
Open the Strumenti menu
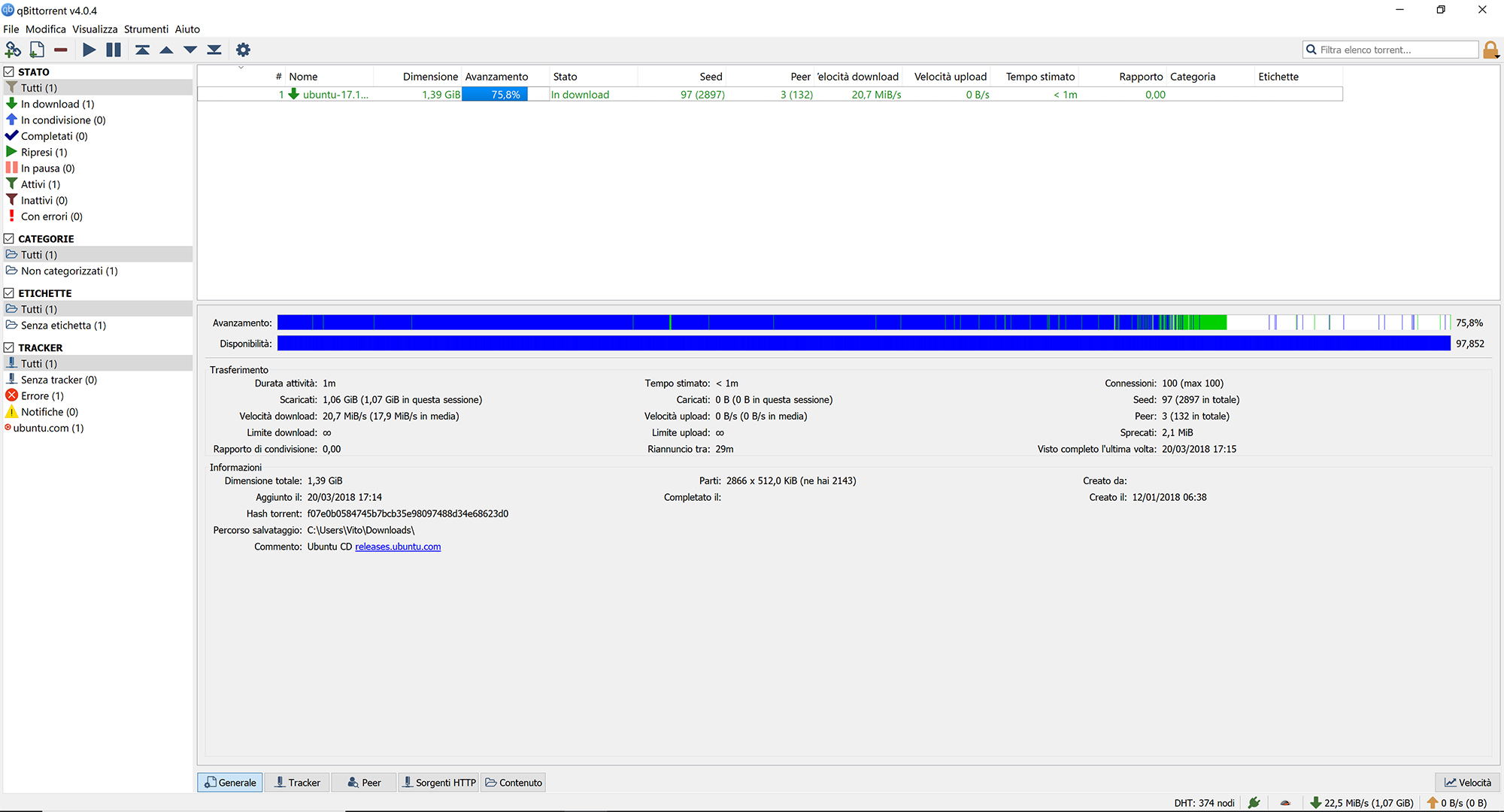[x=146, y=29]
